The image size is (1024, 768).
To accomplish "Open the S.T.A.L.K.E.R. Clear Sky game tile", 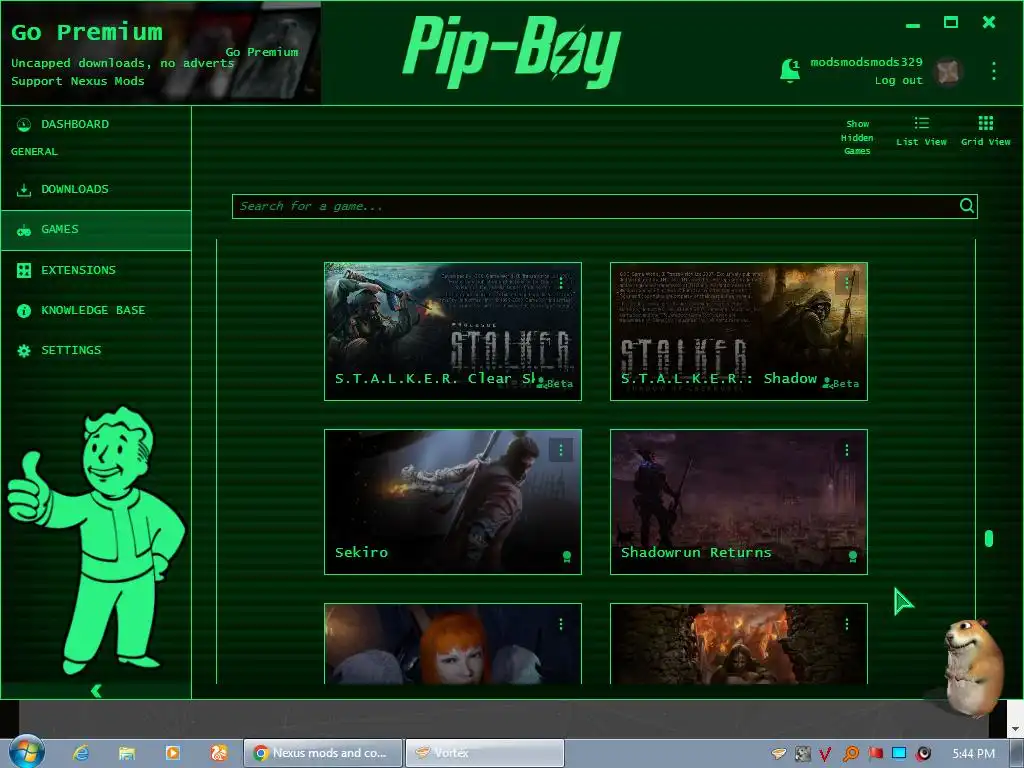I will tap(453, 331).
